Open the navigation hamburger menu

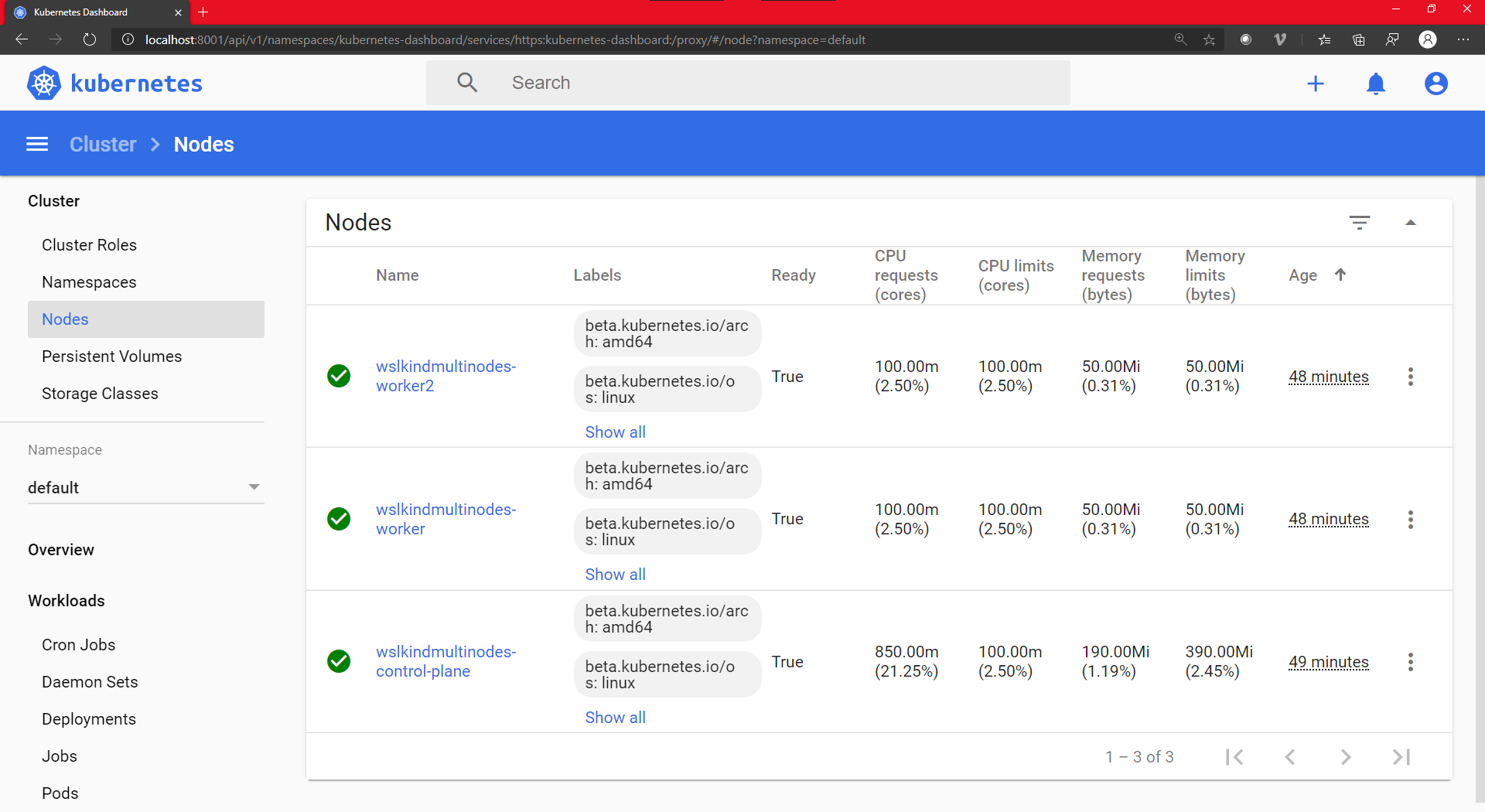click(x=36, y=144)
